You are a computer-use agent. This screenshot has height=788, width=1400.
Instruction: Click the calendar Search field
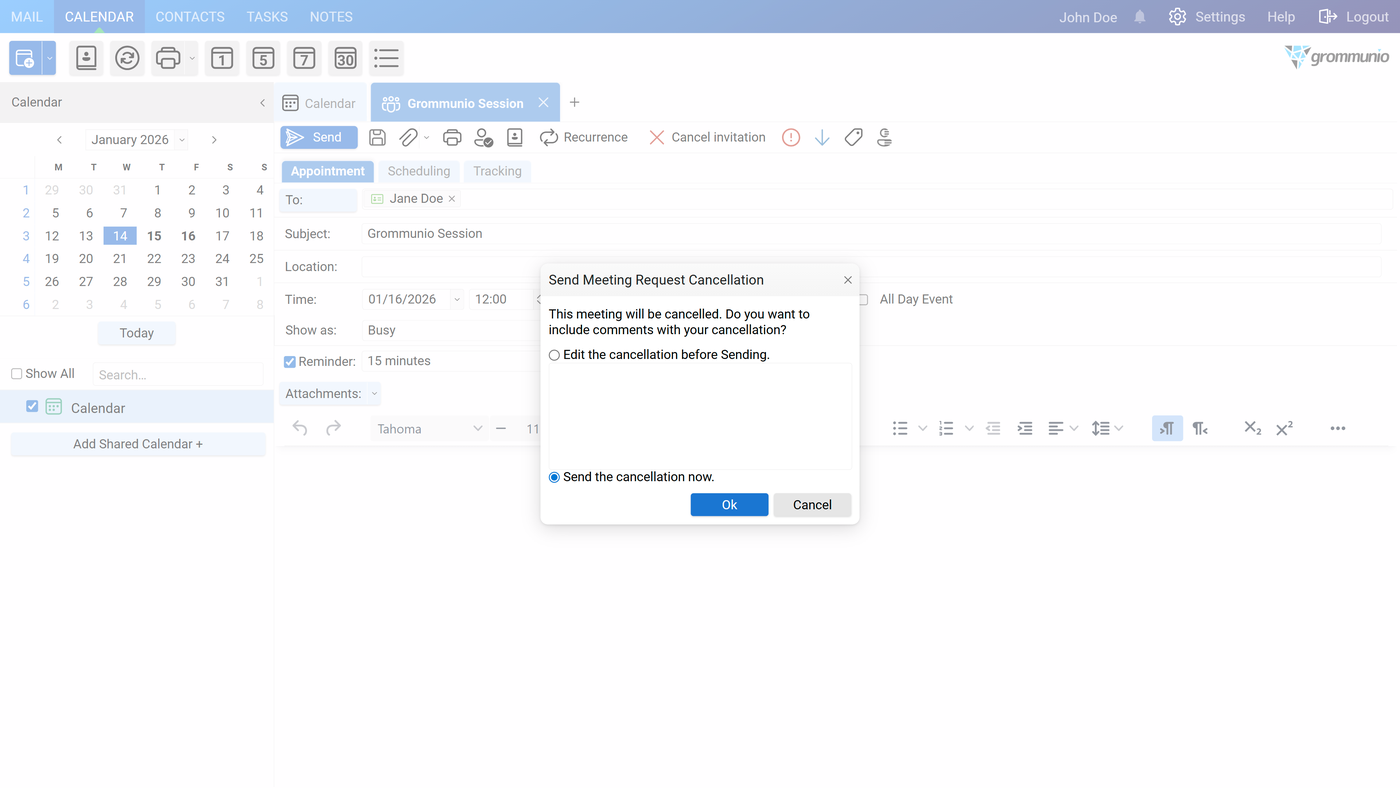click(x=178, y=375)
